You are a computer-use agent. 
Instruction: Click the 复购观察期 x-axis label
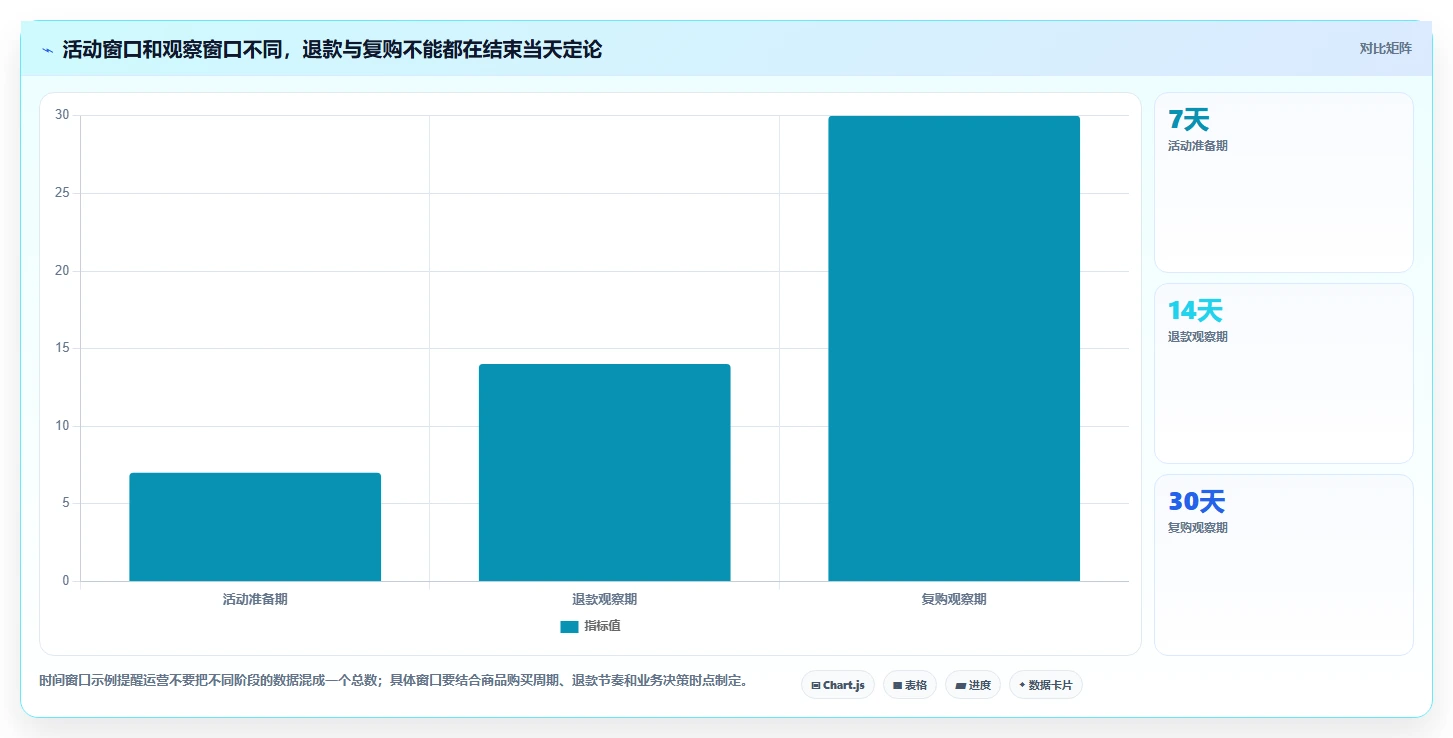(954, 599)
